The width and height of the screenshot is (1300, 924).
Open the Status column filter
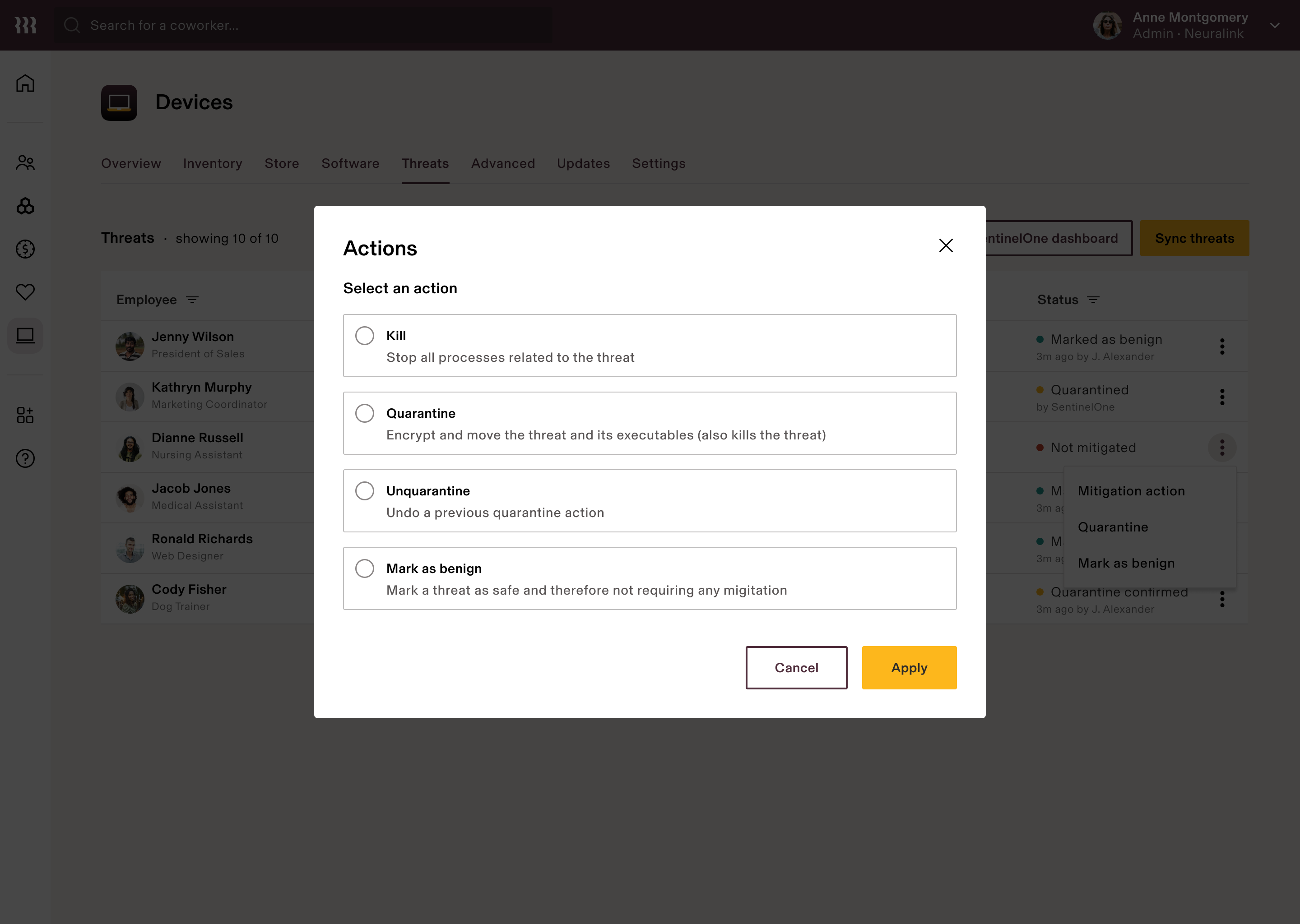click(1093, 300)
